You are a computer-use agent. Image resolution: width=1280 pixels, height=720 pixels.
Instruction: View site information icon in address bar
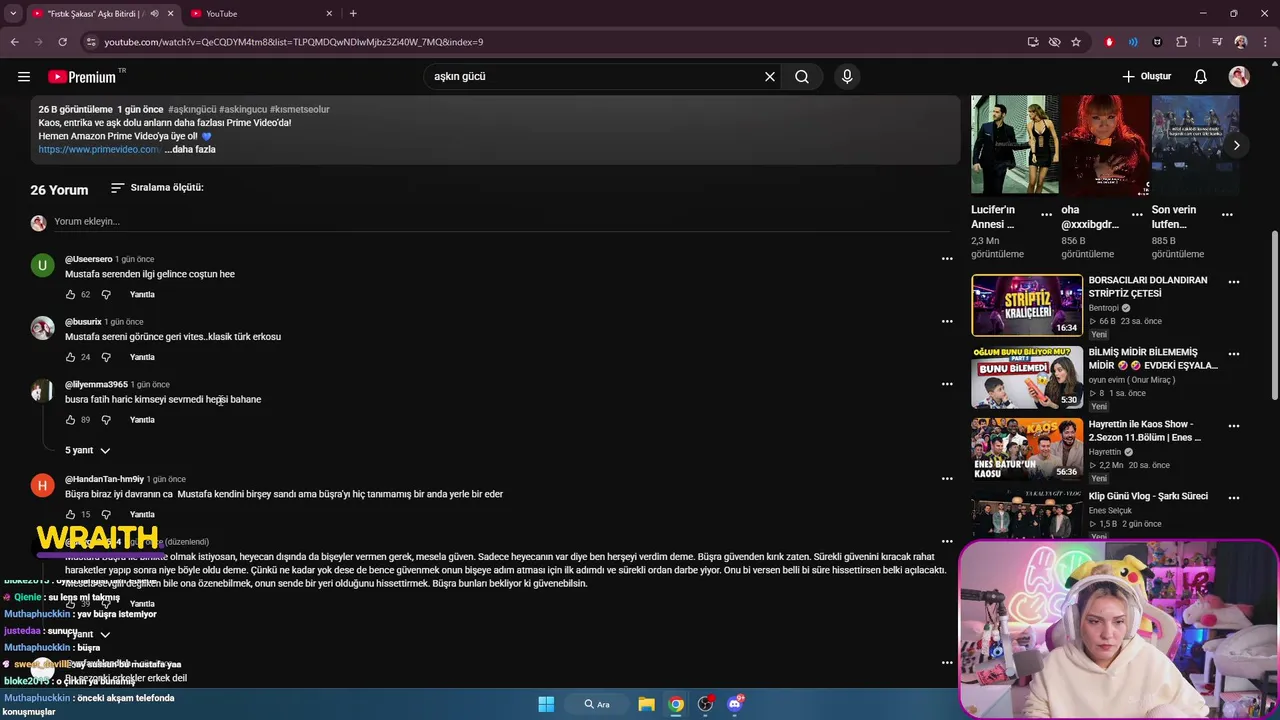91,42
